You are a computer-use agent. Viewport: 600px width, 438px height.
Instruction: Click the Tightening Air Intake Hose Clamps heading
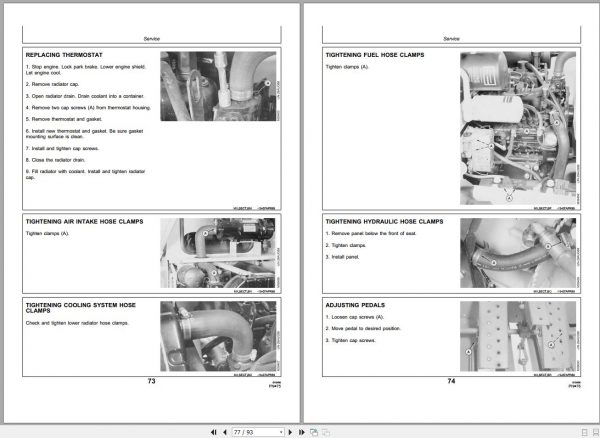84,221
